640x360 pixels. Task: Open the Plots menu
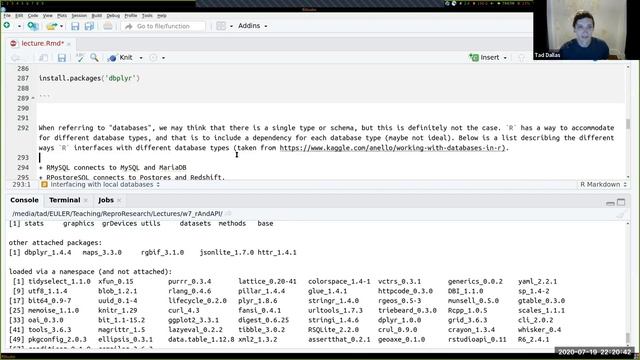pos(62,16)
